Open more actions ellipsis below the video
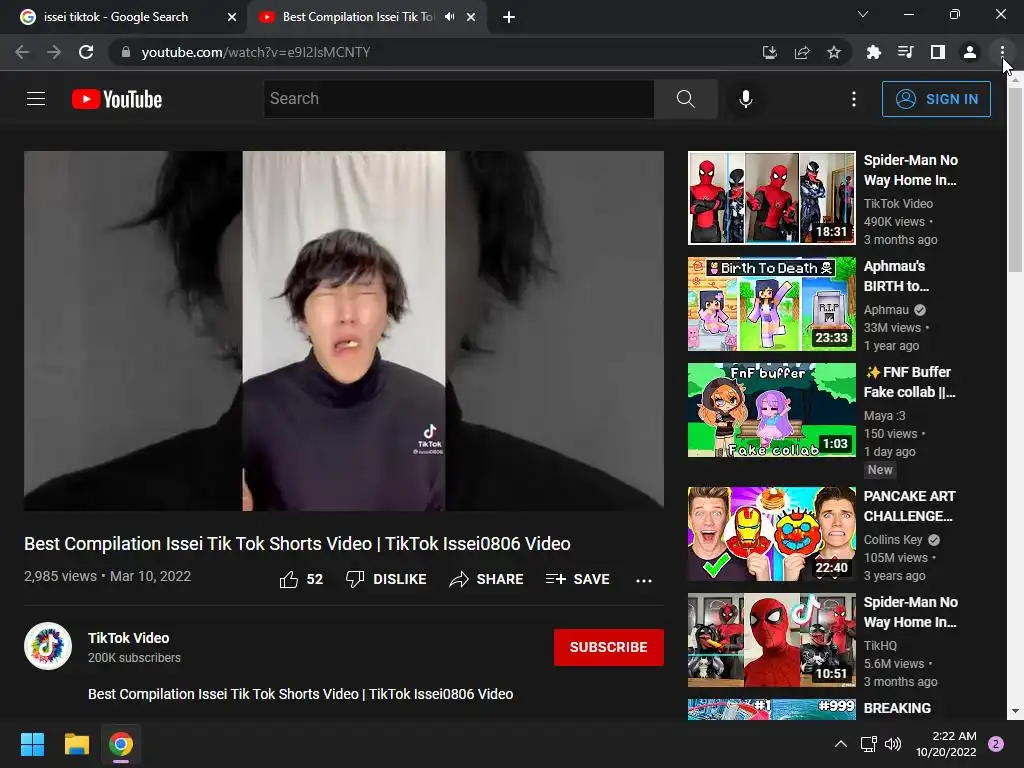This screenshot has width=1024, height=768. [x=644, y=580]
